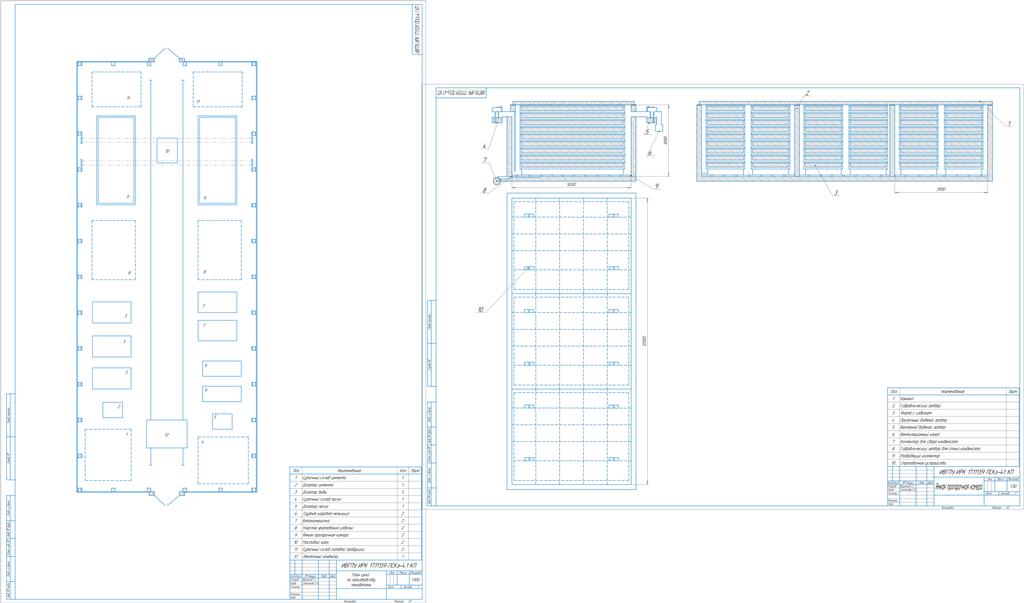Image resolution: width=1024 pixels, height=603 pixels.
Task: Select 'Вытяжной водяной затвор' legend row
Action: tap(953, 427)
